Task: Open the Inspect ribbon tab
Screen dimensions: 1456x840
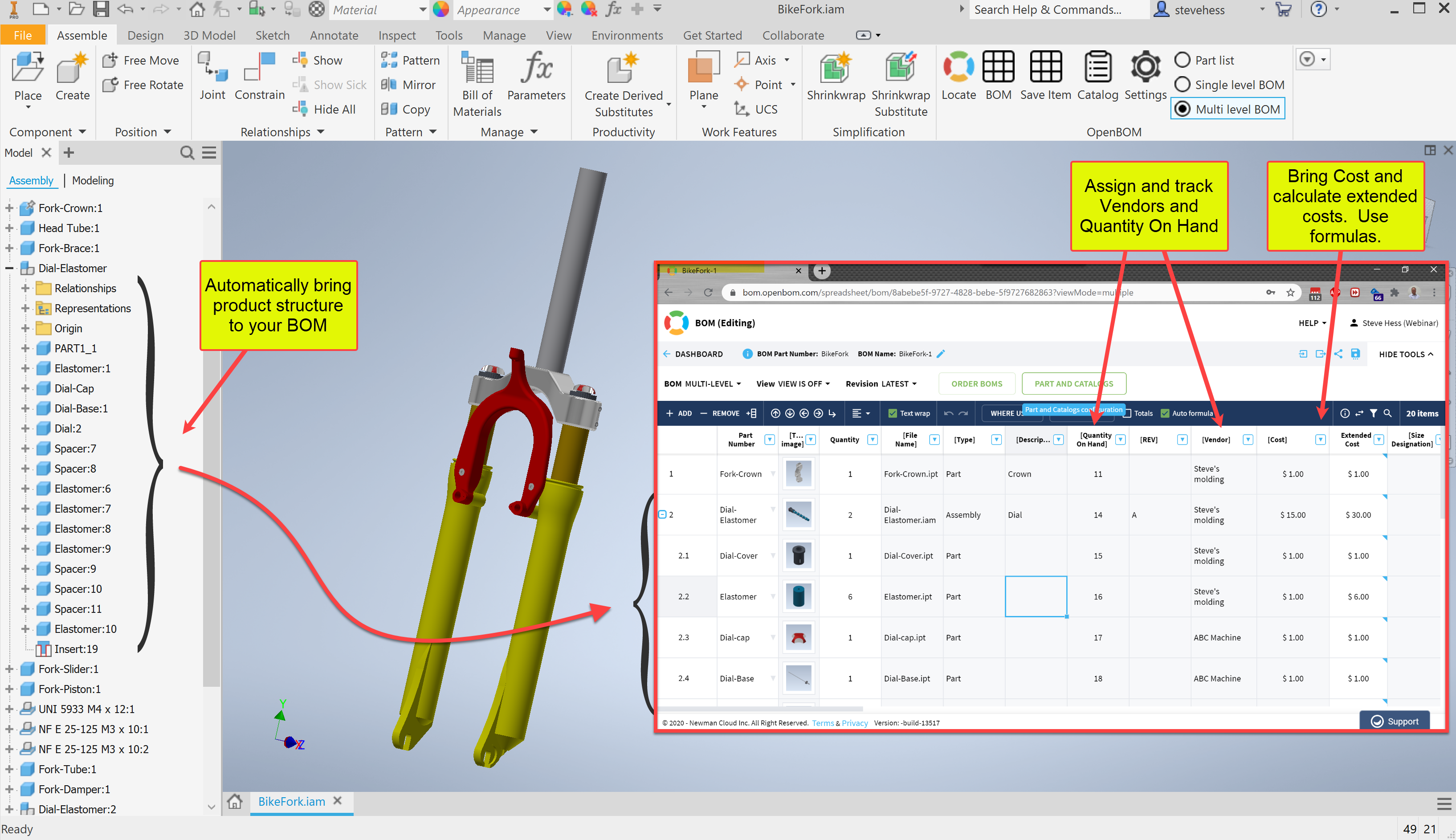Action: tap(396, 35)
